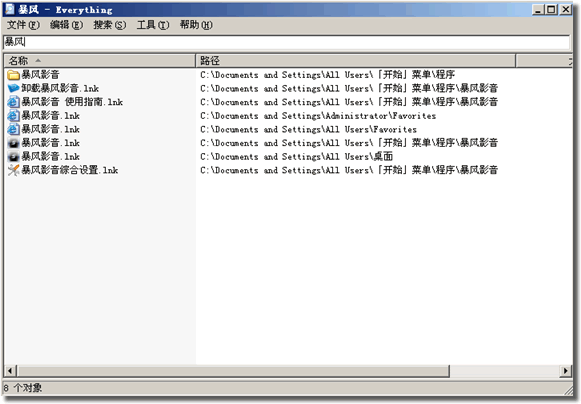Image resolution: width=581 pixels, height=404 pixels.
Task: Open the 搜索(S) menu
Action: click(x=110, y=25)
